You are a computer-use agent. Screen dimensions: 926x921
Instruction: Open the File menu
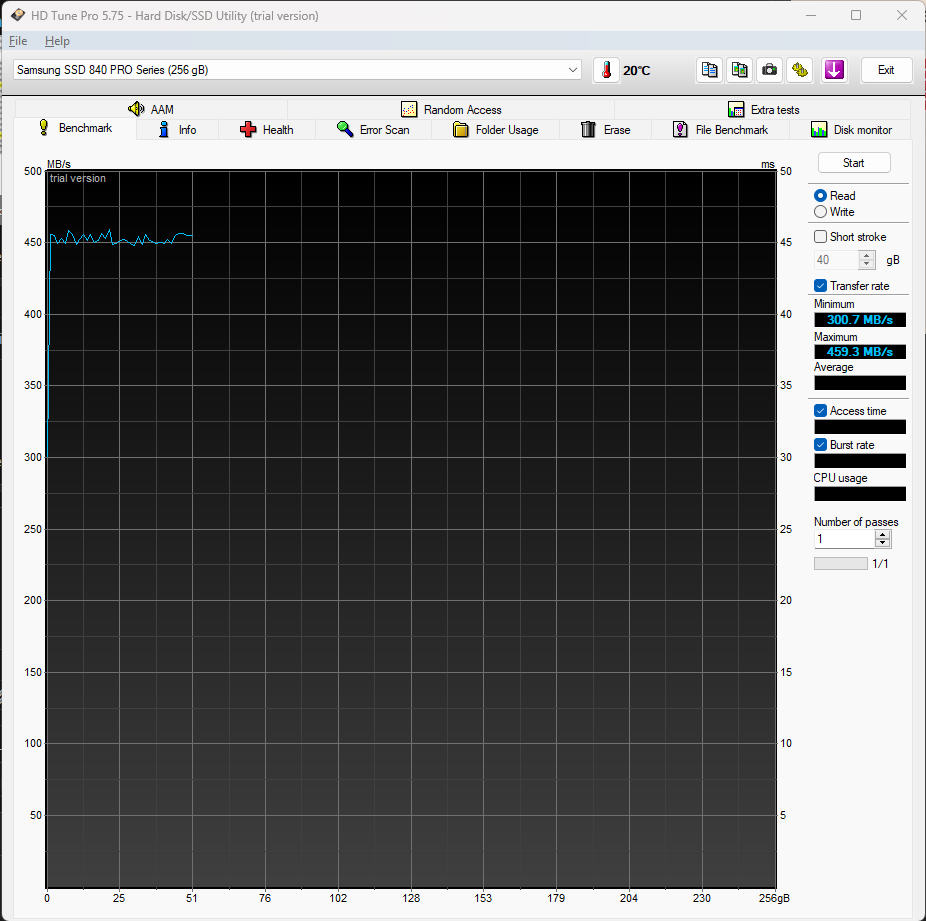click(18, 41)
